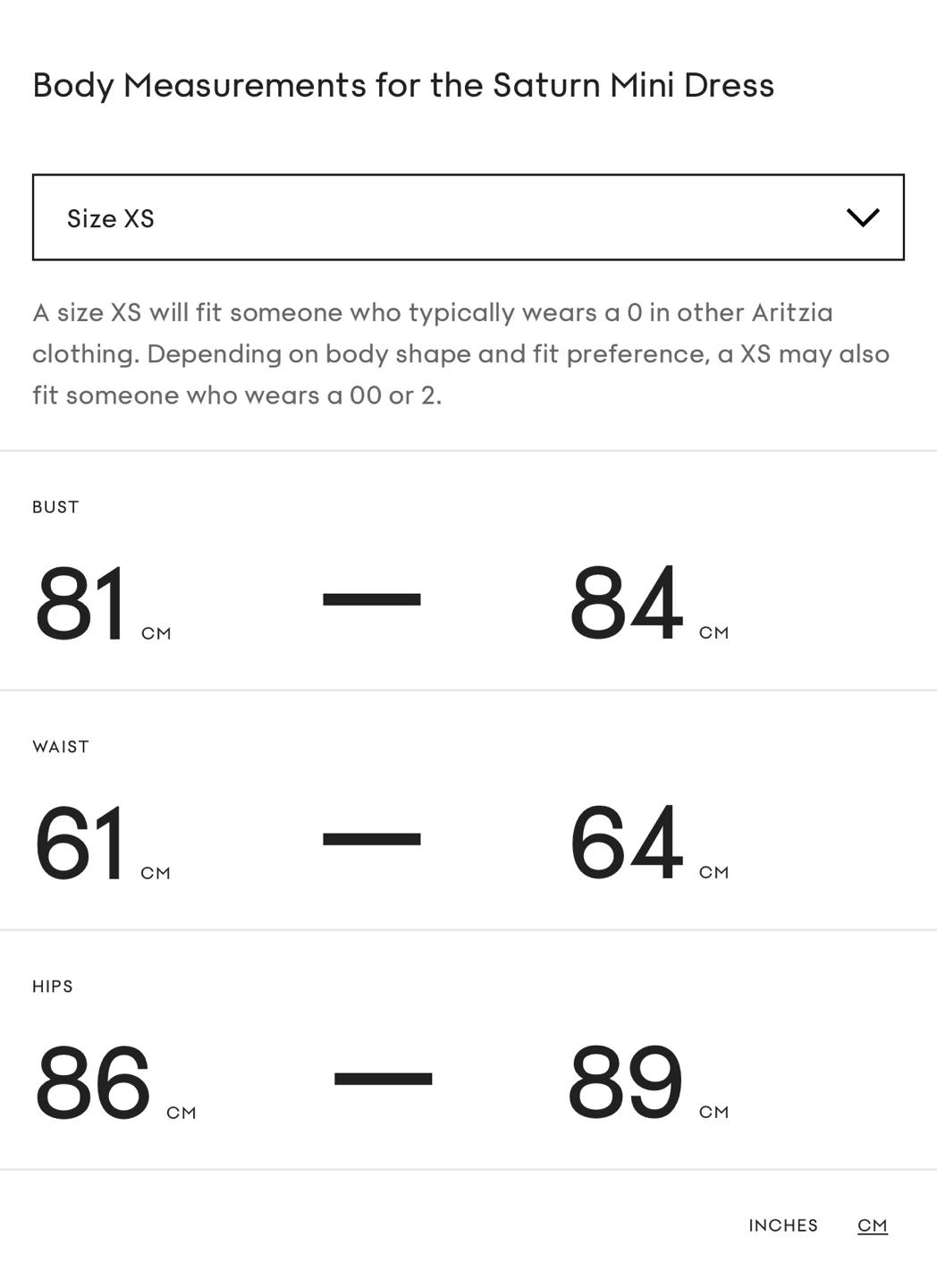Click the dash between hips values
Image resolution: width=937 pixels, height=1288 pixels.
[383, 1079]
